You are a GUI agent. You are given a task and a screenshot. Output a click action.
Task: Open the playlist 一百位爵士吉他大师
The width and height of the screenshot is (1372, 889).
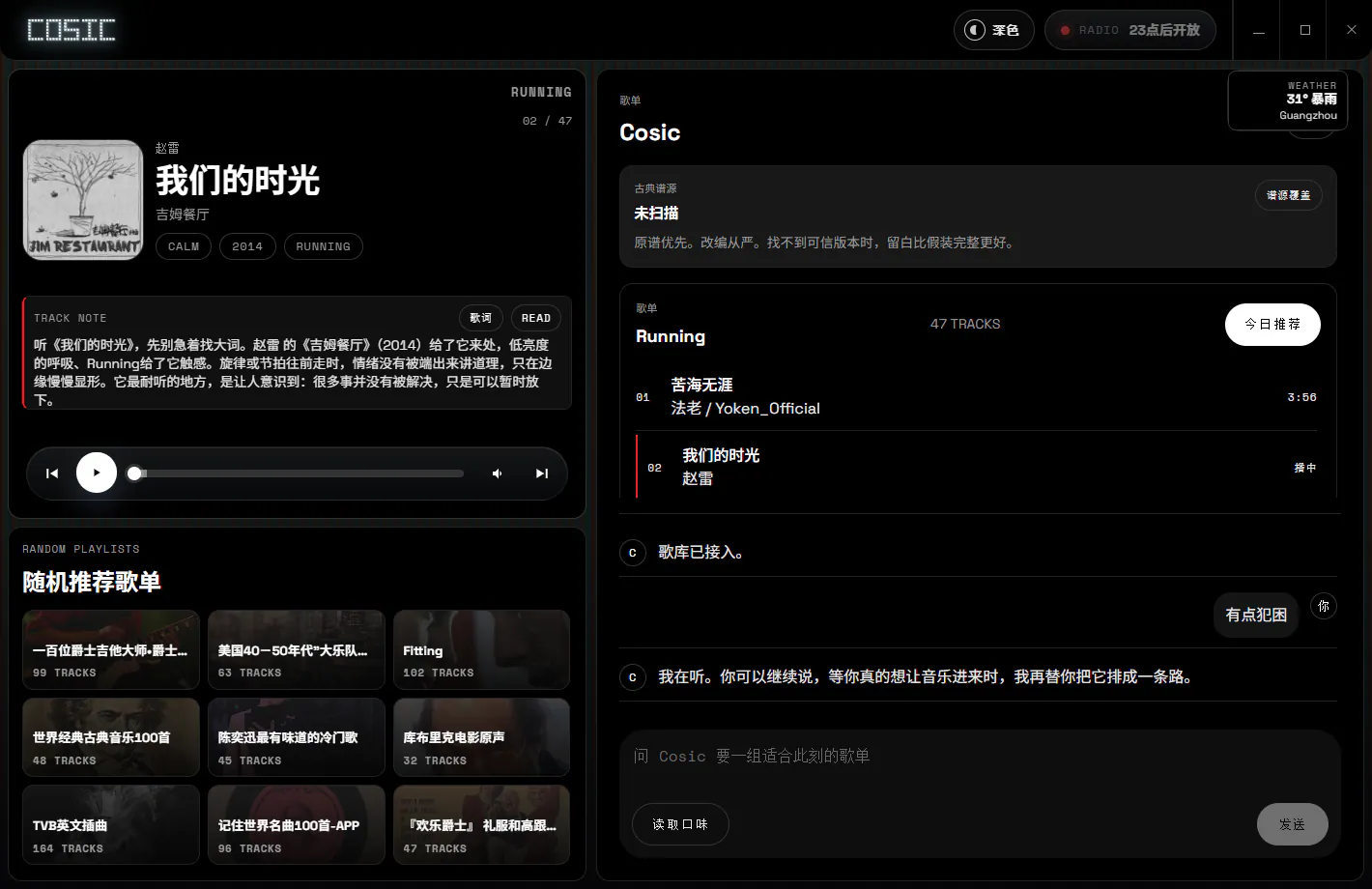[111, 649]
